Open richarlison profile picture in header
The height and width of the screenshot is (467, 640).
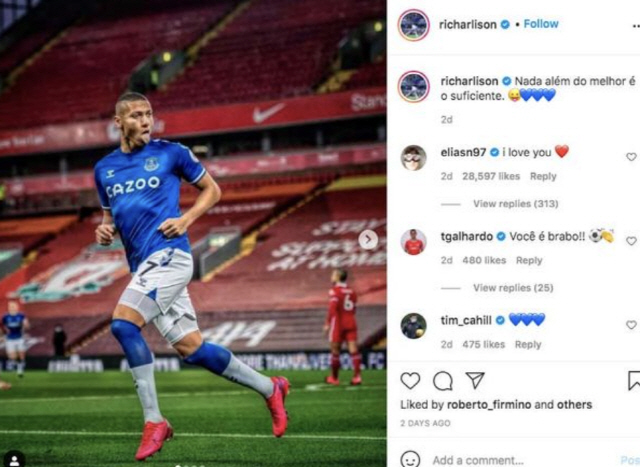coord(413,25)
